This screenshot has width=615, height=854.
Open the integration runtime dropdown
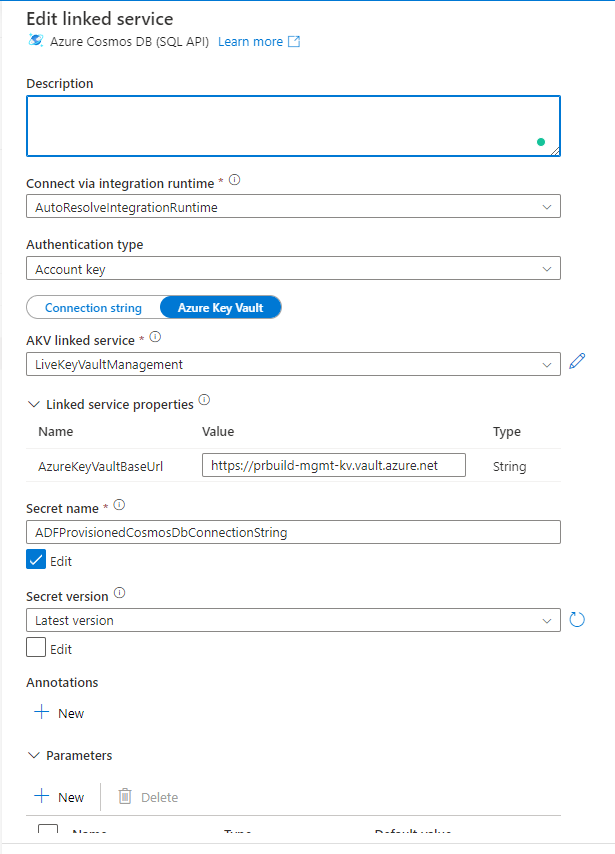tap(292, 207)
